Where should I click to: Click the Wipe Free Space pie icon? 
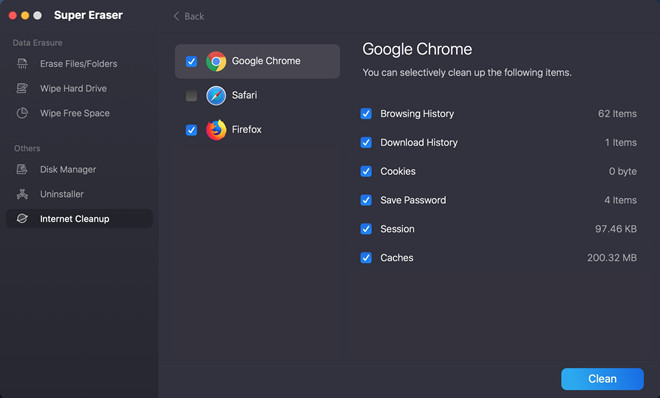22,113
